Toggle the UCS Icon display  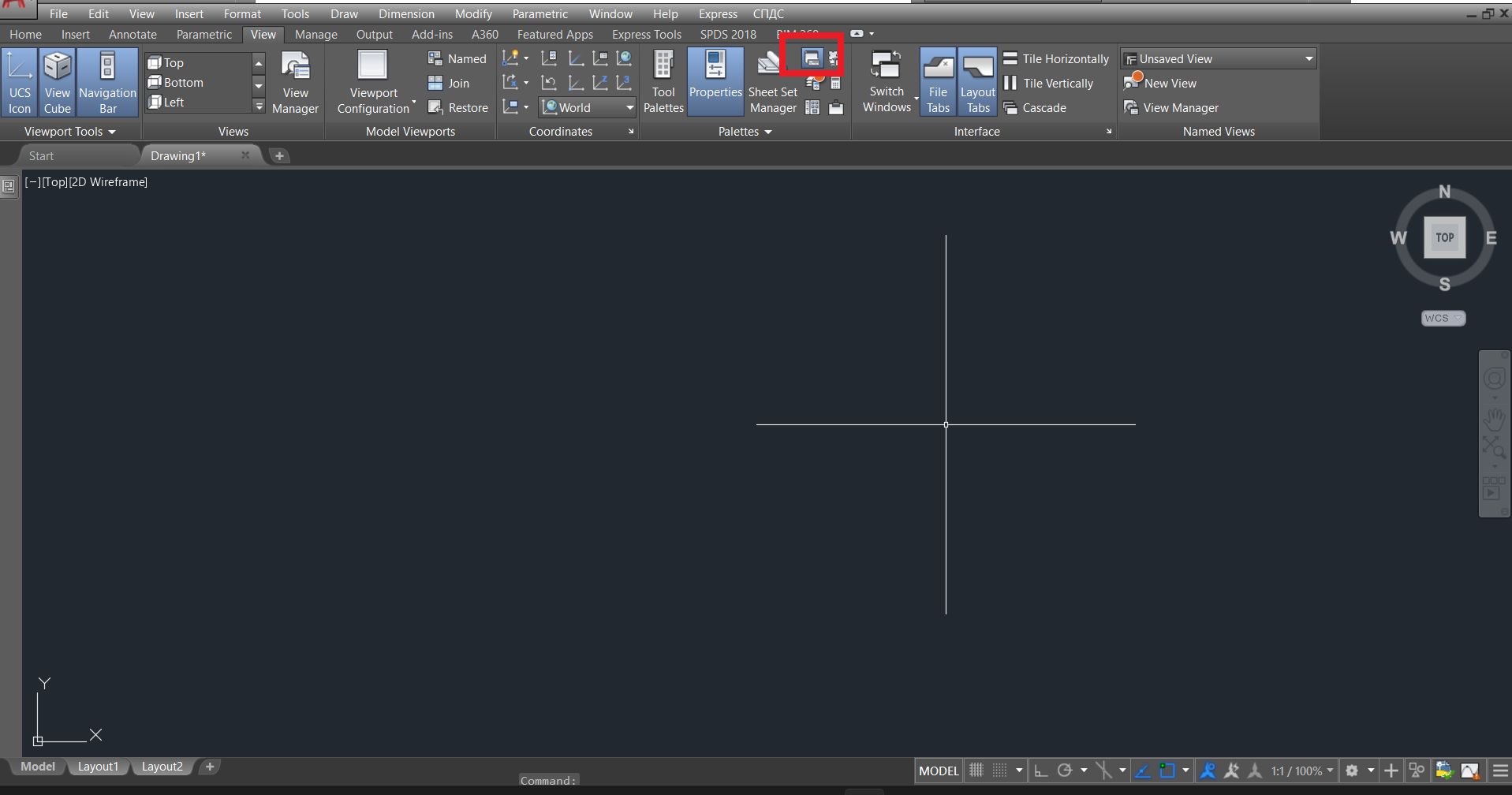coord(20,81)
